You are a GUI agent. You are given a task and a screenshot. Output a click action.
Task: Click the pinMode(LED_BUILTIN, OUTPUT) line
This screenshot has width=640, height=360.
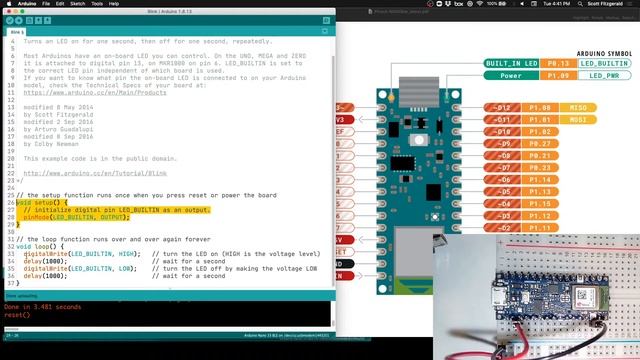coord(76,217)
